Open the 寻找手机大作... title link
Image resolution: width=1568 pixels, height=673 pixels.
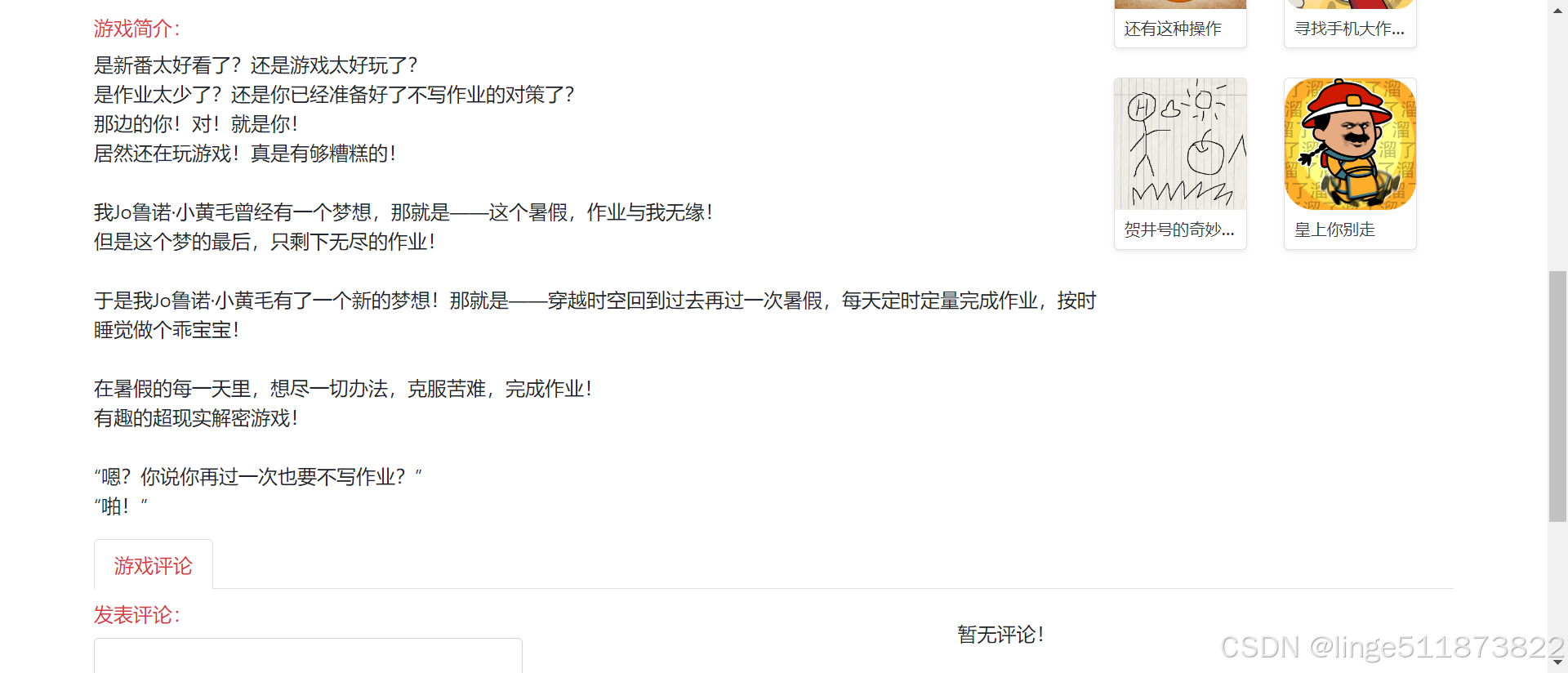[1349, 29]
